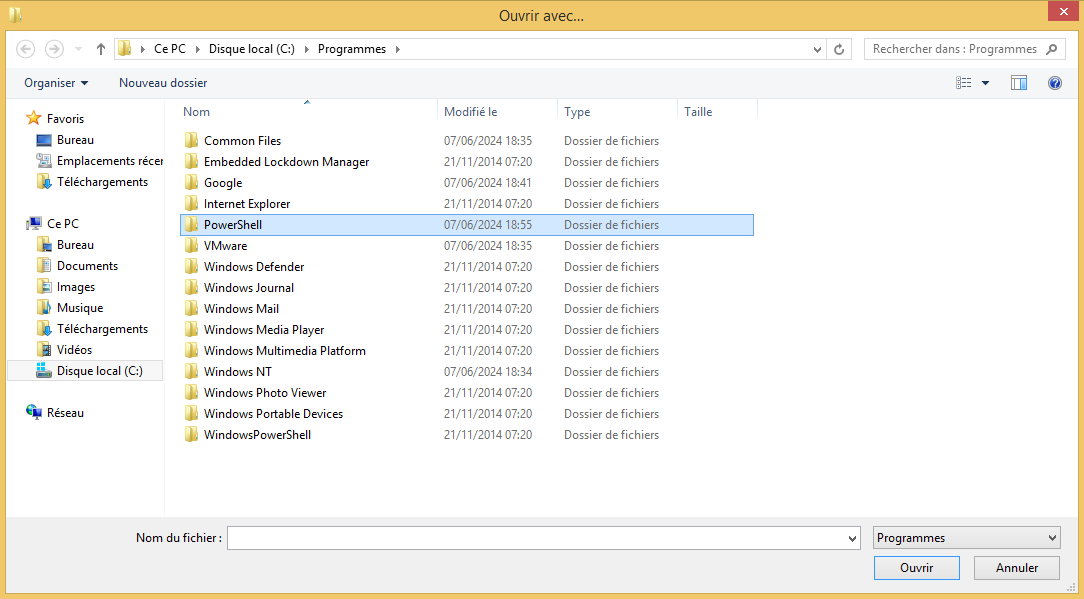Click the Windows Defender folder icon
This screenshot has height=599, width=1084.
(192, 267)
